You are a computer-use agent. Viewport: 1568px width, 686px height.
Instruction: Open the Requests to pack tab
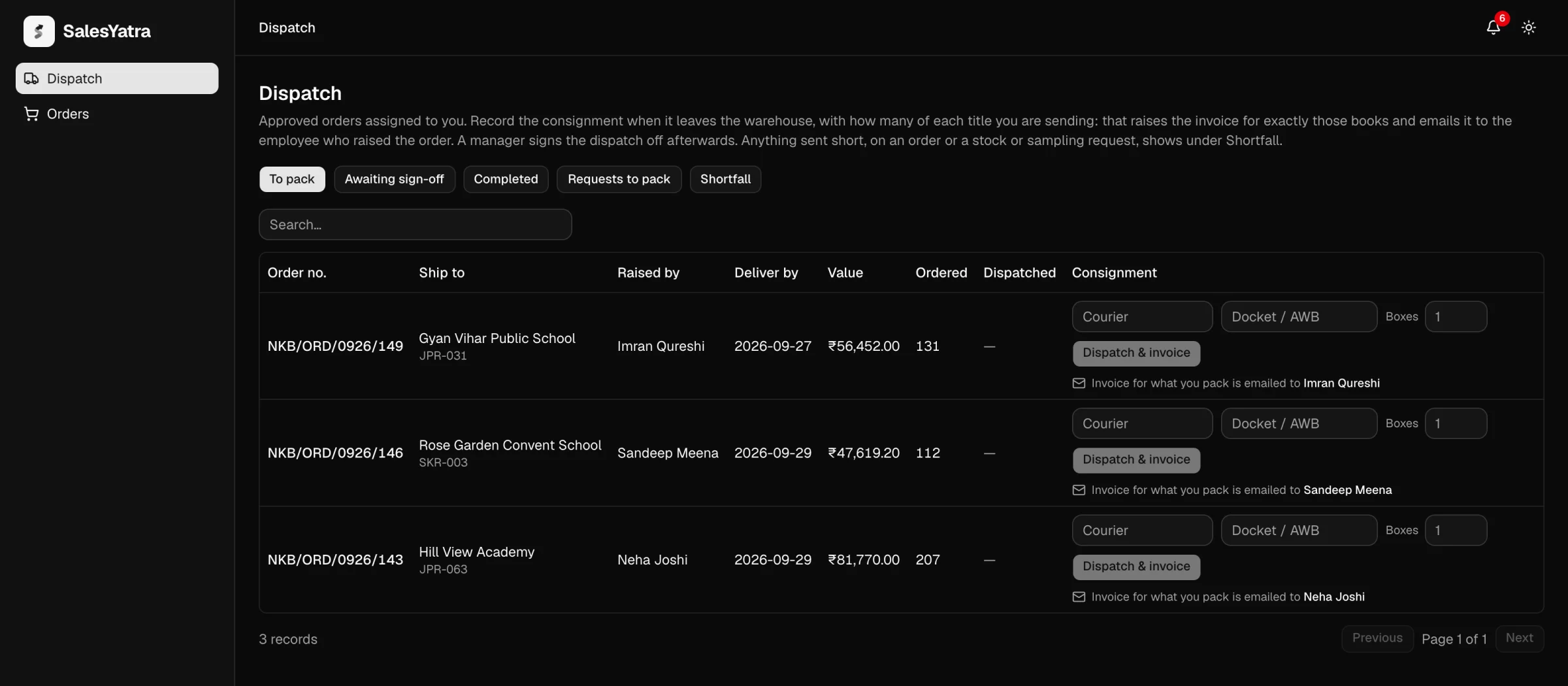[x=619, y=179]
